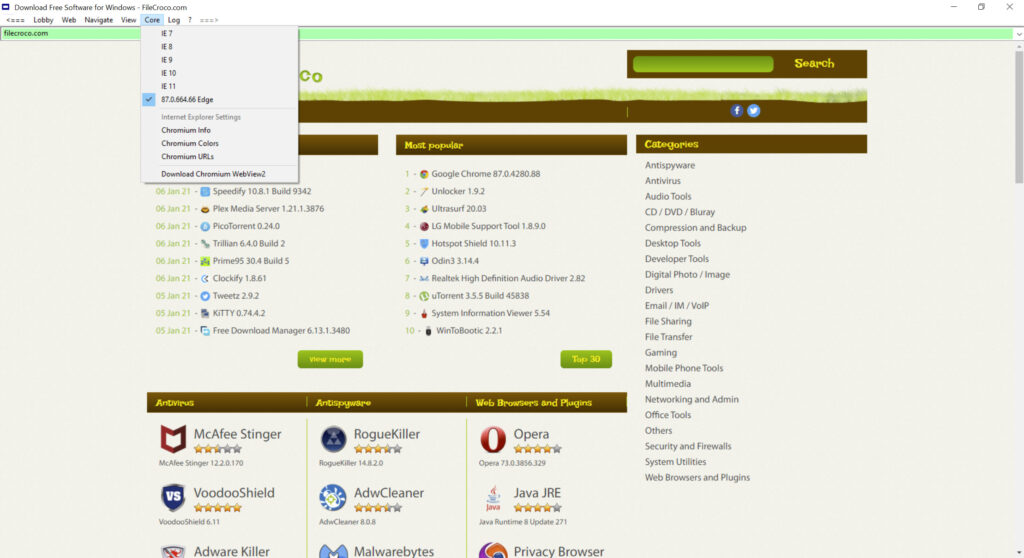This screenshot has height=558, width=1024.
Task: Click the back arrow <=== in menu bar
Action: pos(15,20)
